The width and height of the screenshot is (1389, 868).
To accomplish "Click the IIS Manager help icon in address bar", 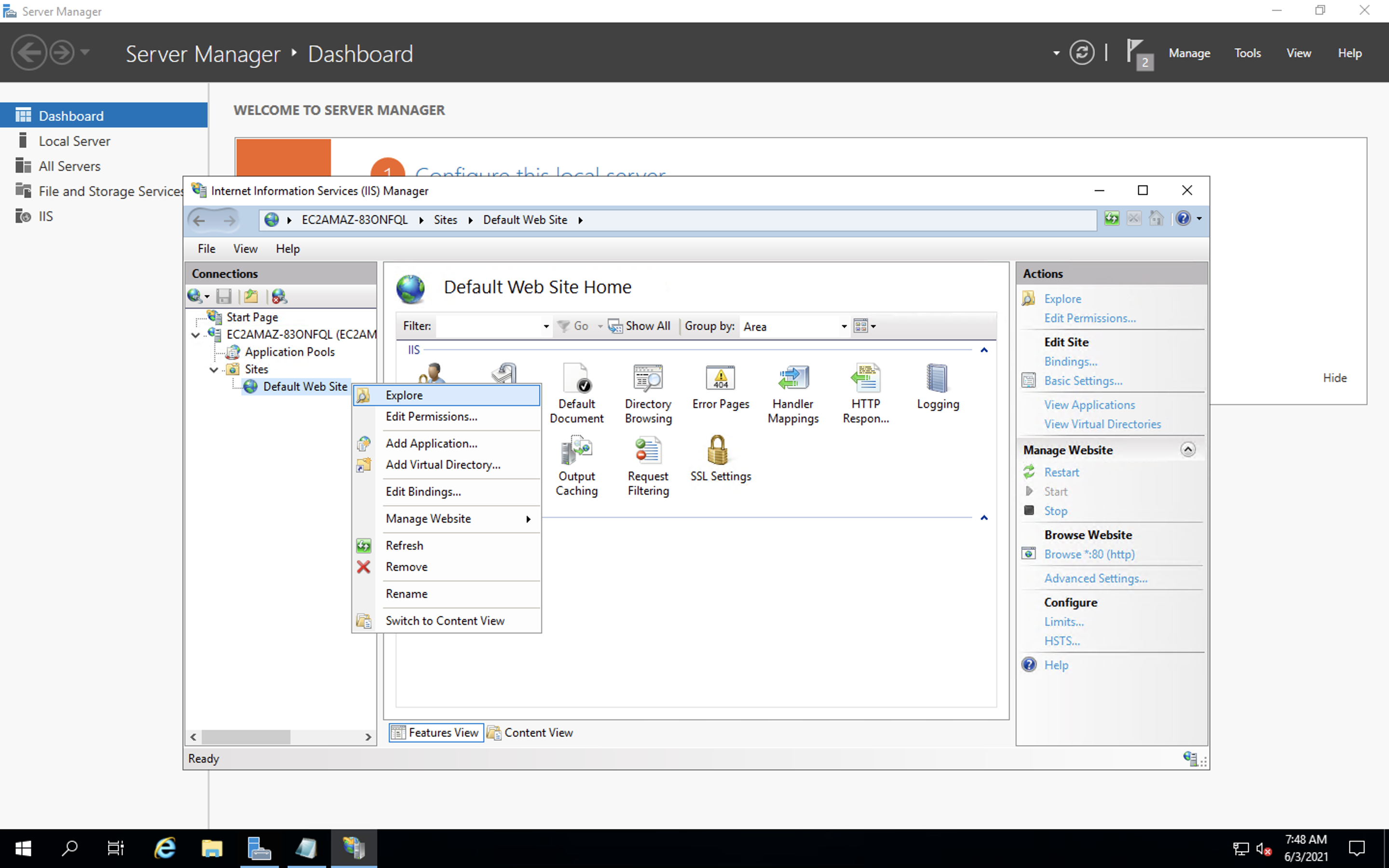I will [x=1183, y=219].
